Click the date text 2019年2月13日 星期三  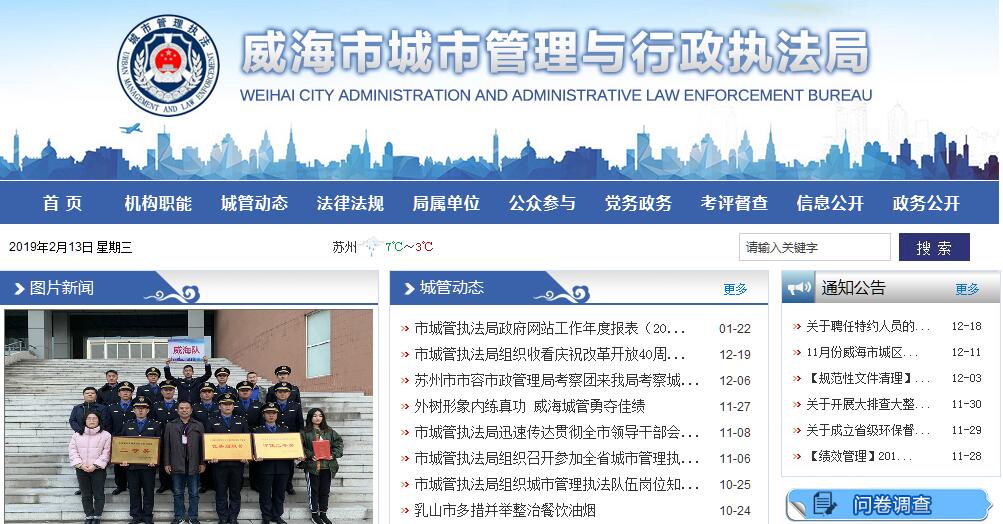pyautogui.click(x=70, y=248)
